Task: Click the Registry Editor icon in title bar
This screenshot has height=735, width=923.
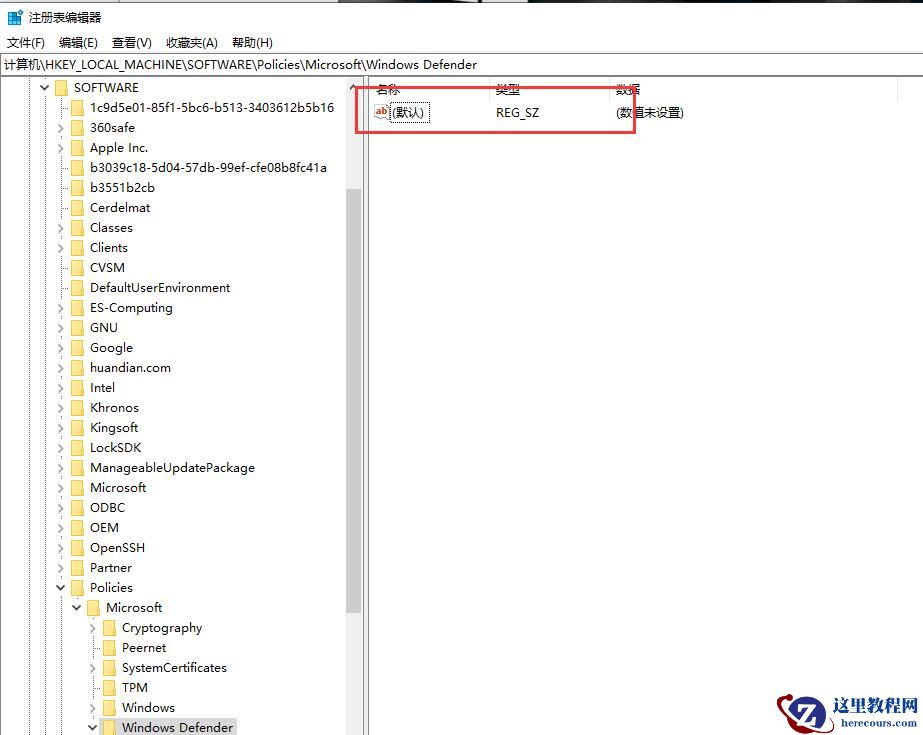Action: 14,15
